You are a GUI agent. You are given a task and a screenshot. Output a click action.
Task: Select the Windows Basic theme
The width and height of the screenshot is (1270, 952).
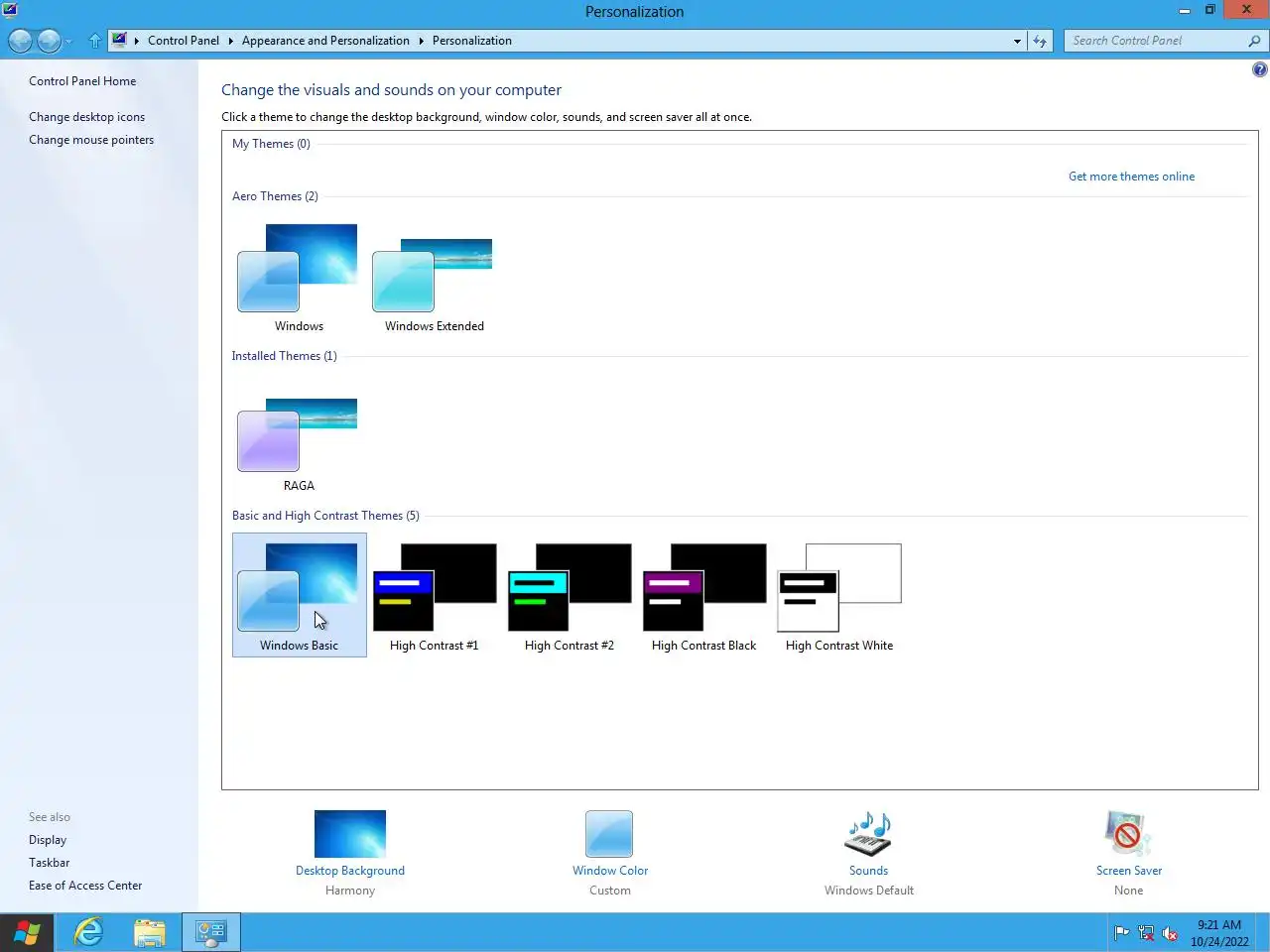(299, 595)
